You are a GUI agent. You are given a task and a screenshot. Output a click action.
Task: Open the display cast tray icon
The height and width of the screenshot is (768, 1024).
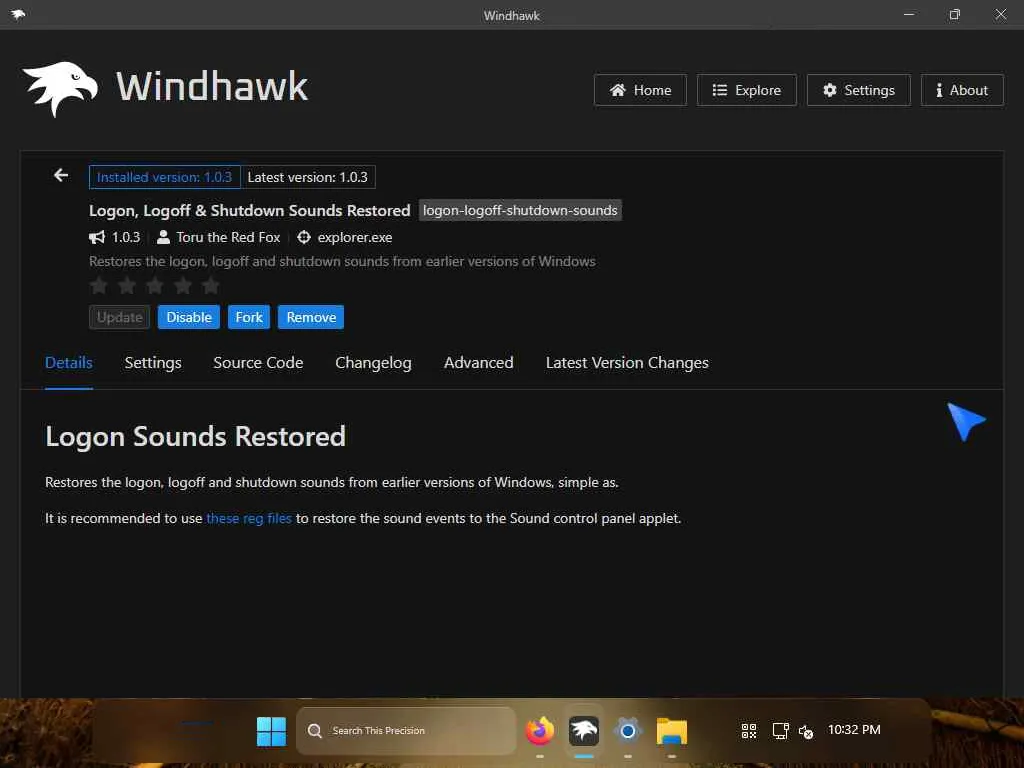coord(780,731)
